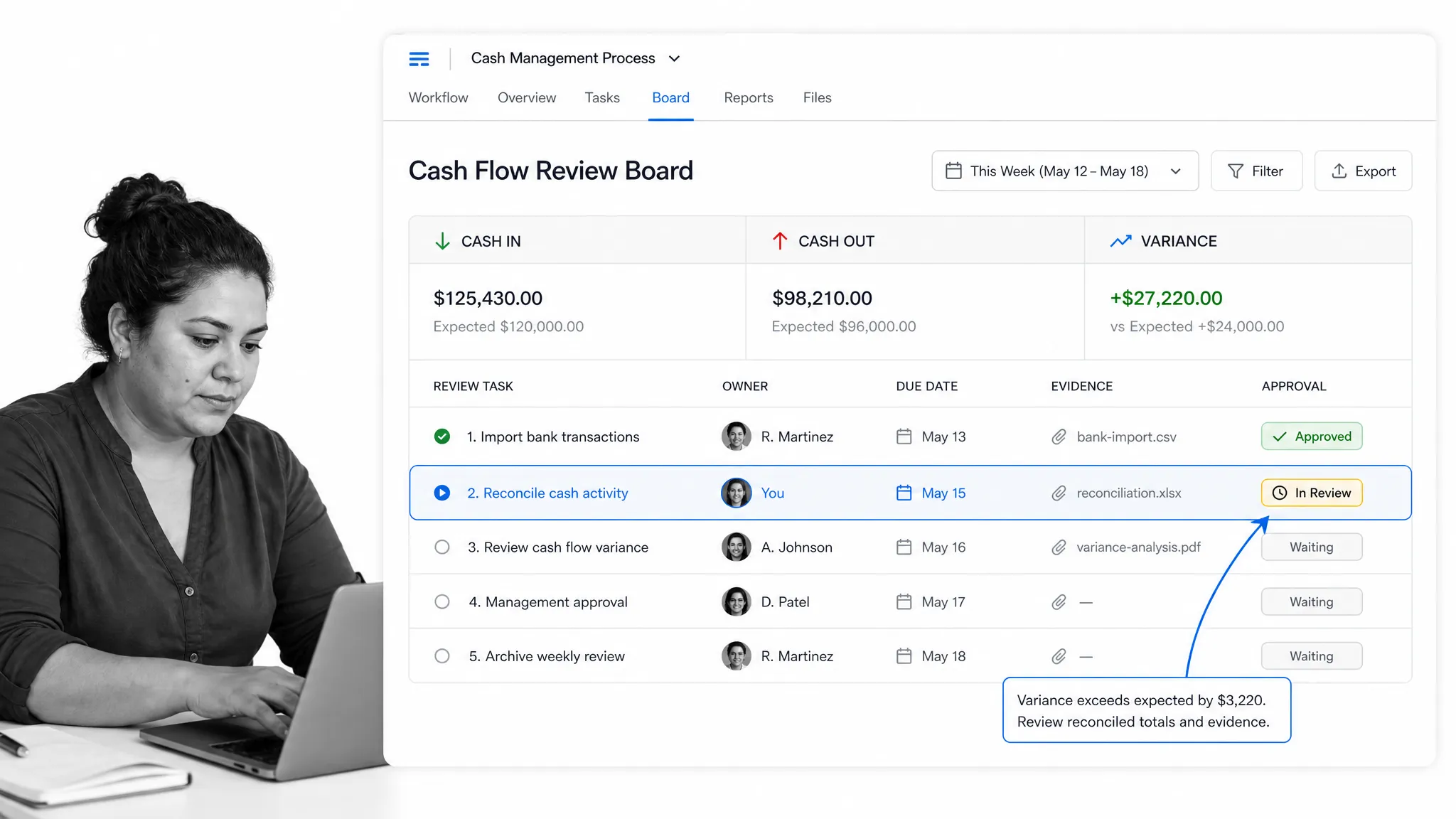
Task: Click the REVIEW TASK column header
Action: pos(473,386)
